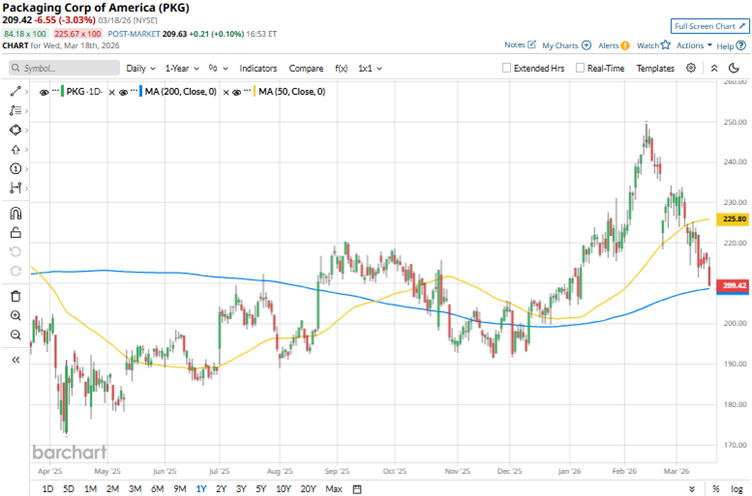Expand the Actions dropdown menu
This screenshot has width=752, height=496.
[x=694, y=45]
